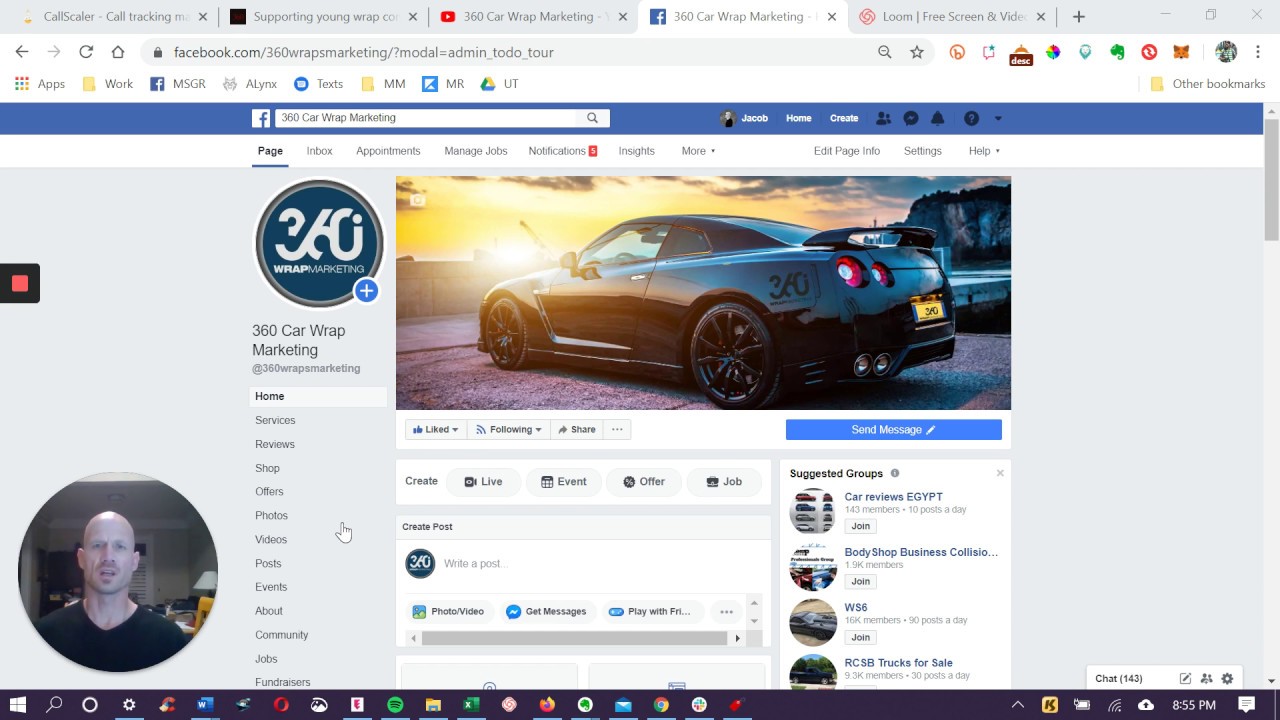Open Spotify from the taskbar
The image size is (1280, 720).
(395, 705)
